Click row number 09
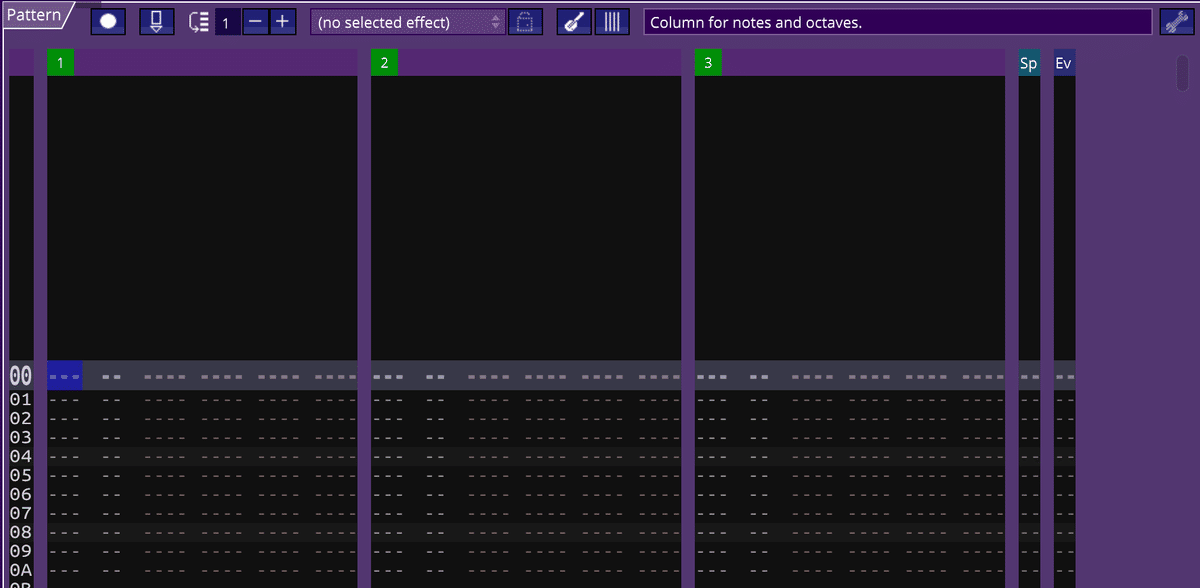 [21, 552]
